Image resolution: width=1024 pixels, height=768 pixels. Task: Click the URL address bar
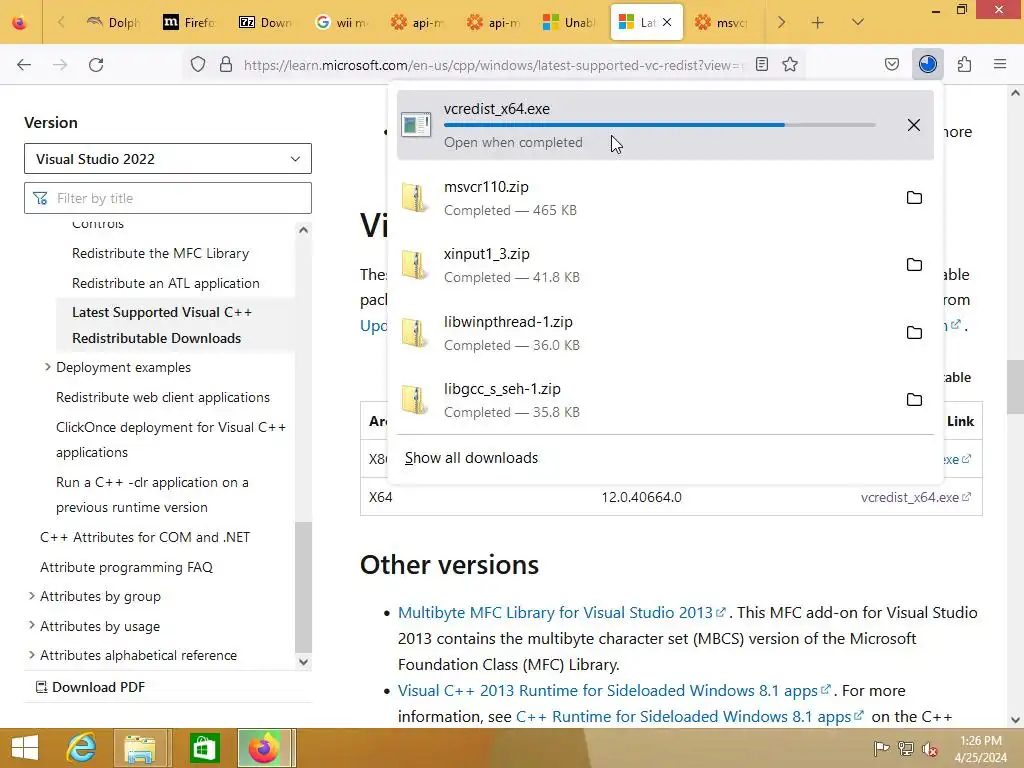tap(493, 65)
